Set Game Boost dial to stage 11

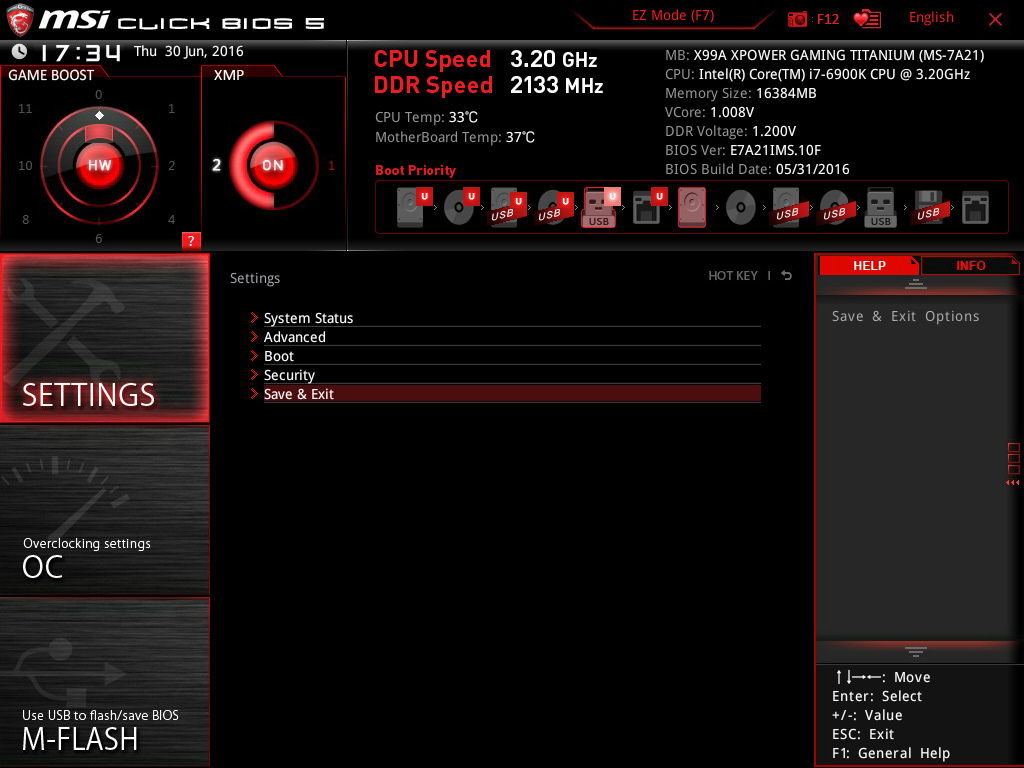pos(25,108)
